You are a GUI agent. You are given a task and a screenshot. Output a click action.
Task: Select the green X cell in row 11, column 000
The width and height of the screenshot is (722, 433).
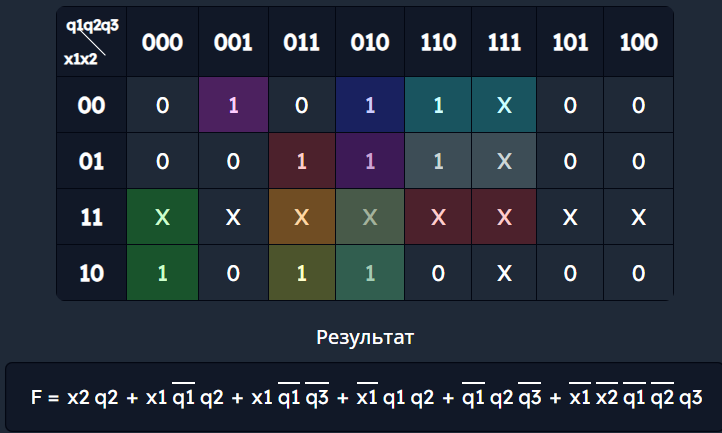click(x=163, y=217)
